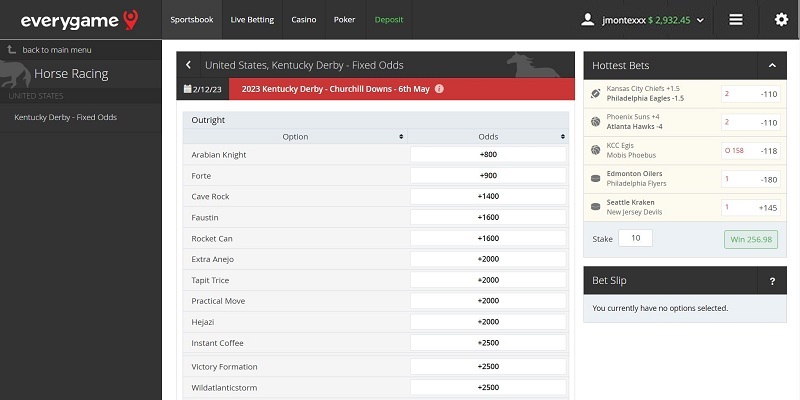This screenshot has width=800, height=400.
Task: Open the Bet Slip help question mark
Action: pos(772,281)
